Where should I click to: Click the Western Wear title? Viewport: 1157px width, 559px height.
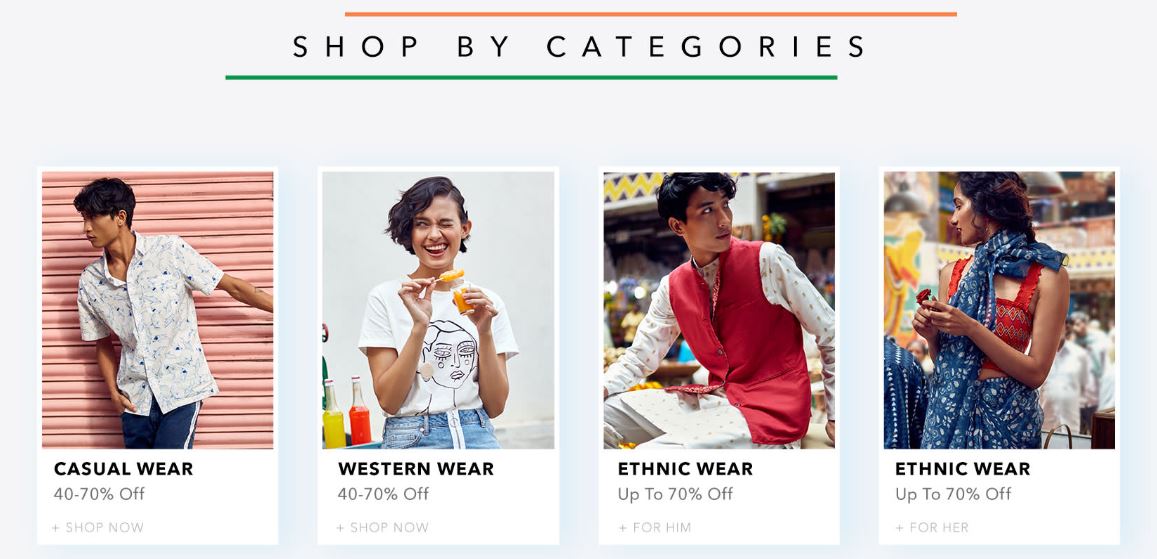coord(416,469)
